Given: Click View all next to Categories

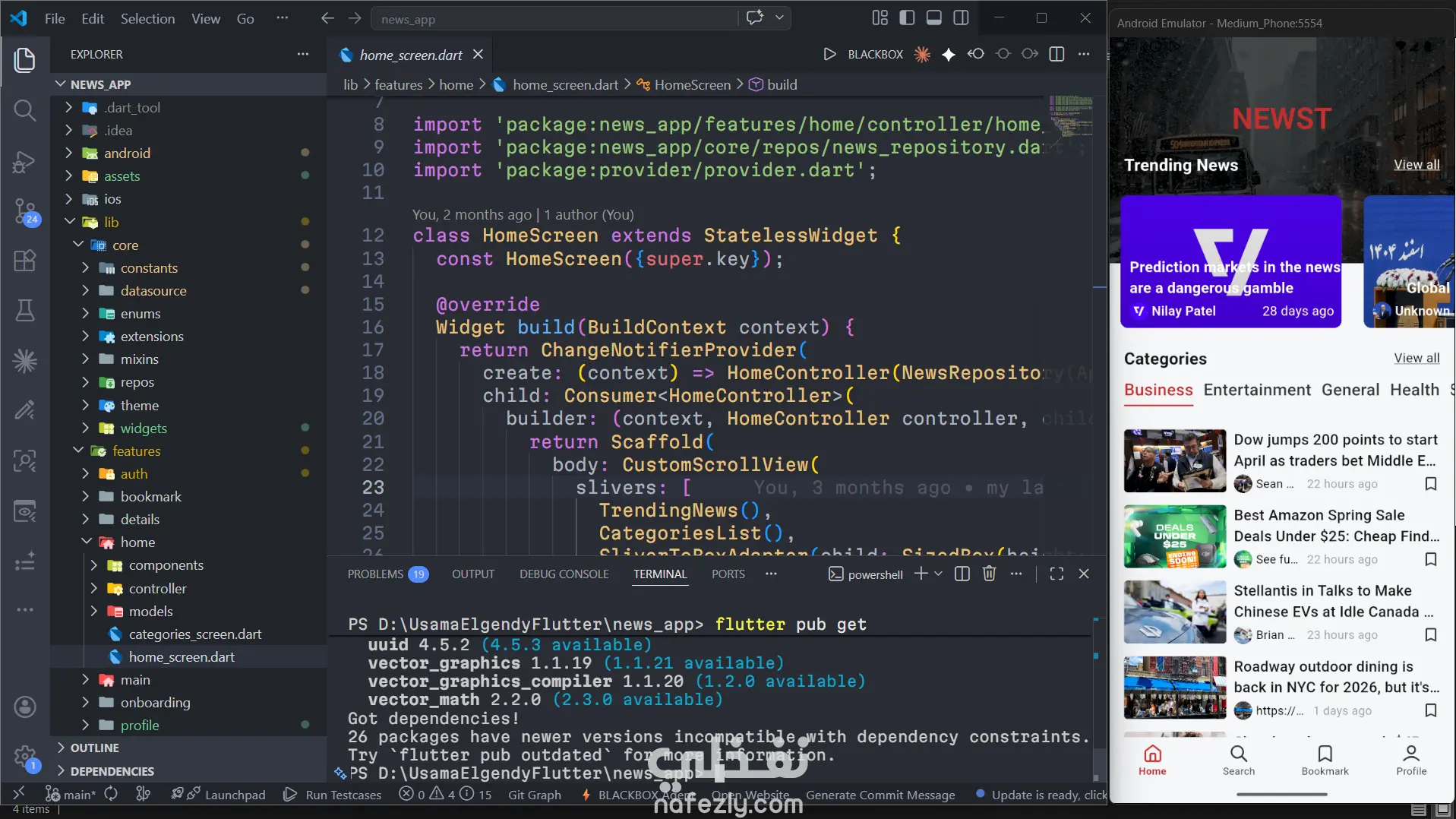Looking at the screenshot, I should (x=1417, y=359).
